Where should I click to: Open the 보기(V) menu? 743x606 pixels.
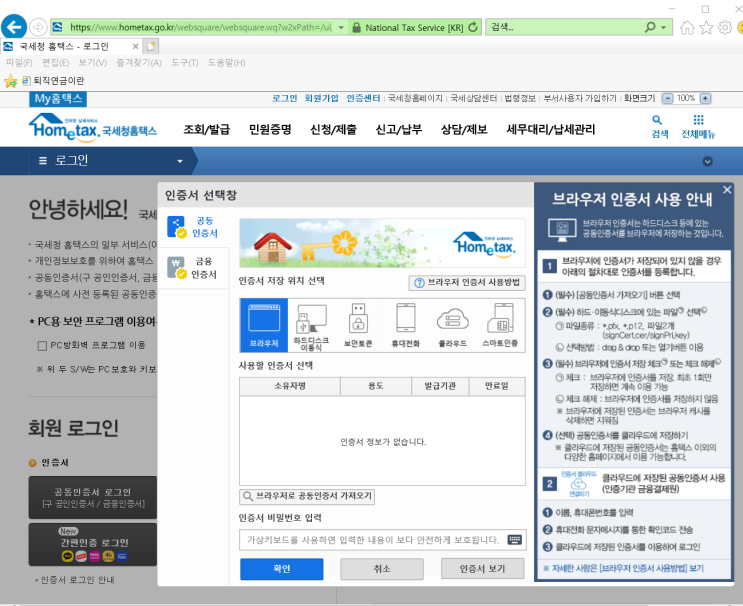pyautogui.click(x=92, y=63)
